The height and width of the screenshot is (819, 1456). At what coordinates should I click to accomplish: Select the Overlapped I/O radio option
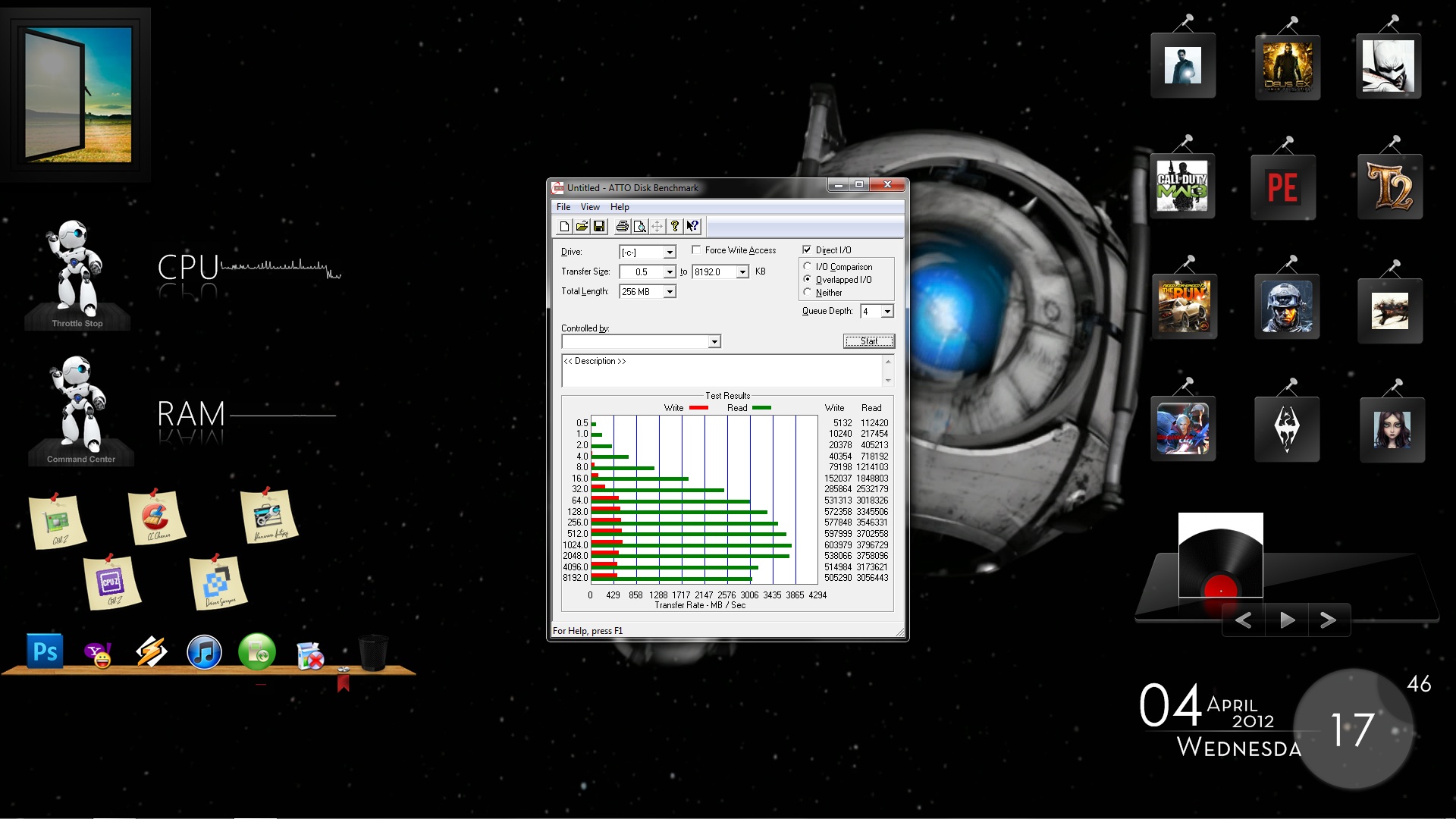click(x=808, y=279)
